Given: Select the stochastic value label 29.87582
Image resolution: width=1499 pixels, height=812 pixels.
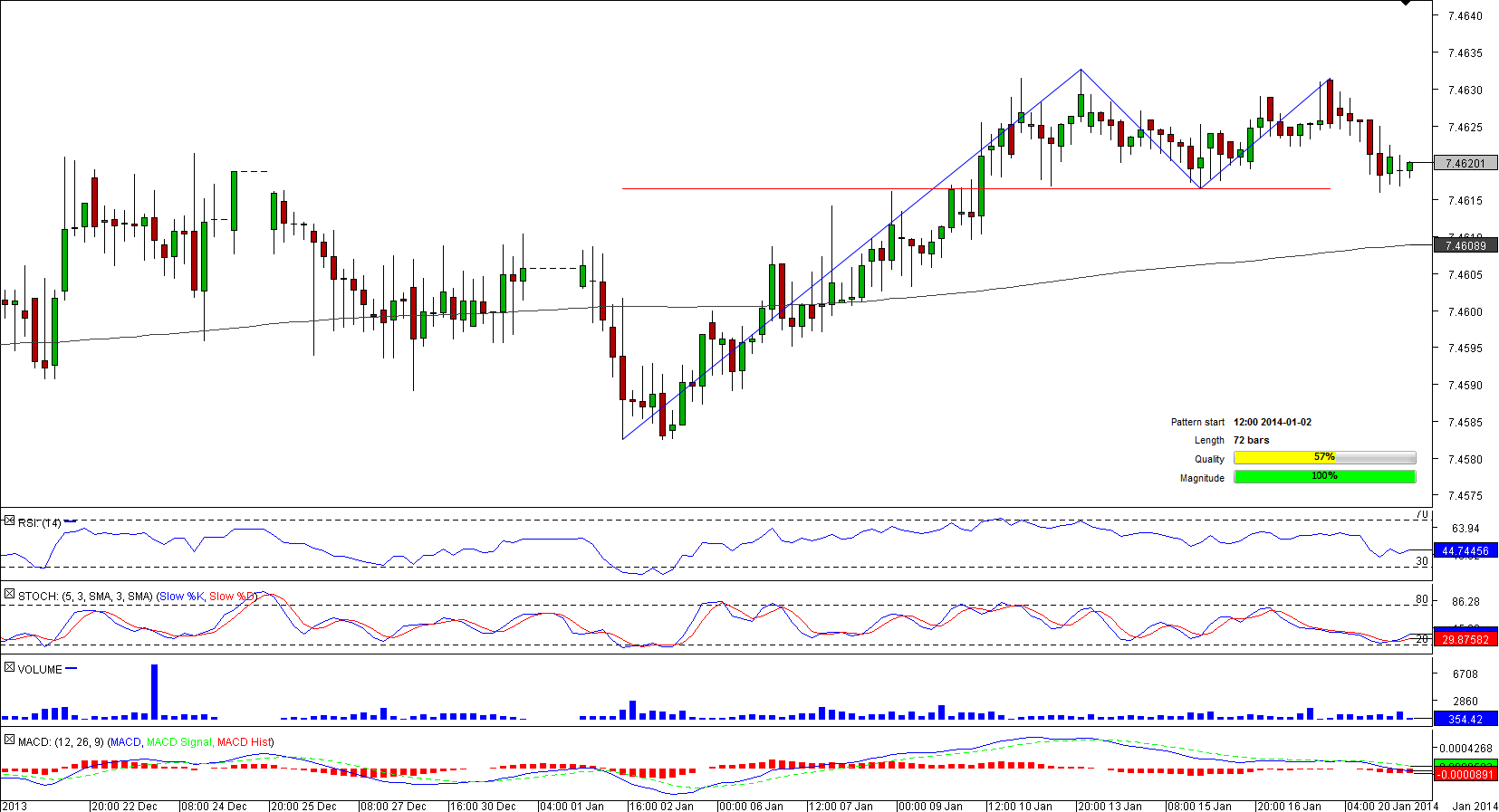Looking at the screenshot, I should [x=1465, y=640].
